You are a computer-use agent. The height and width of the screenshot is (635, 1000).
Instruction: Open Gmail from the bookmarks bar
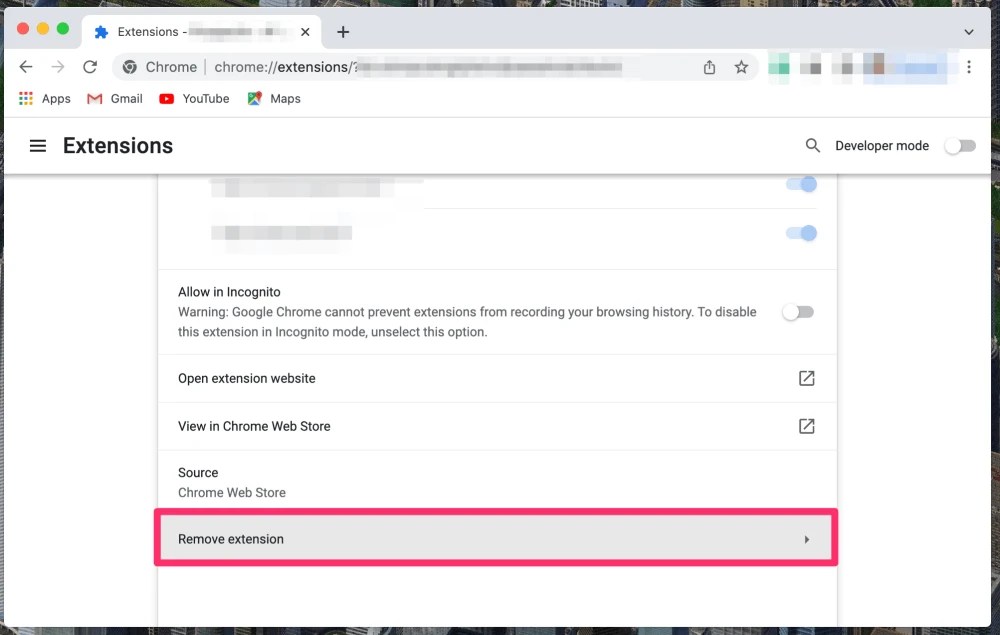(x=114, y=98)
